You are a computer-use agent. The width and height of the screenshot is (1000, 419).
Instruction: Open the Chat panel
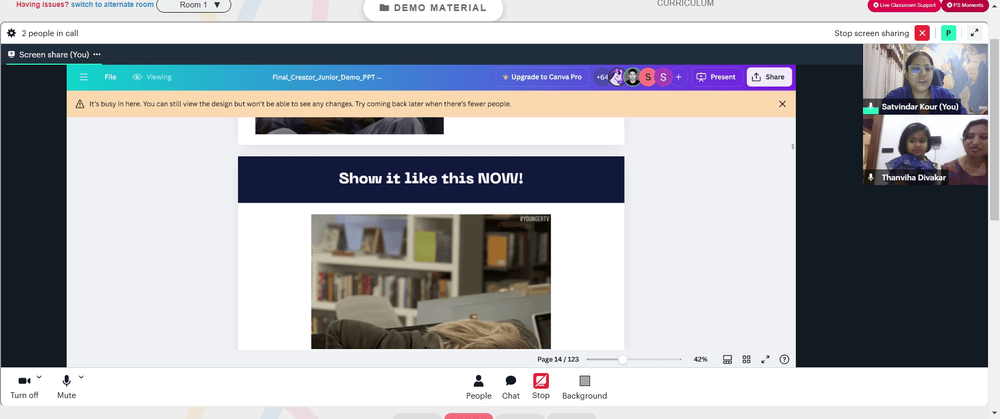click(x=511, y=387)
